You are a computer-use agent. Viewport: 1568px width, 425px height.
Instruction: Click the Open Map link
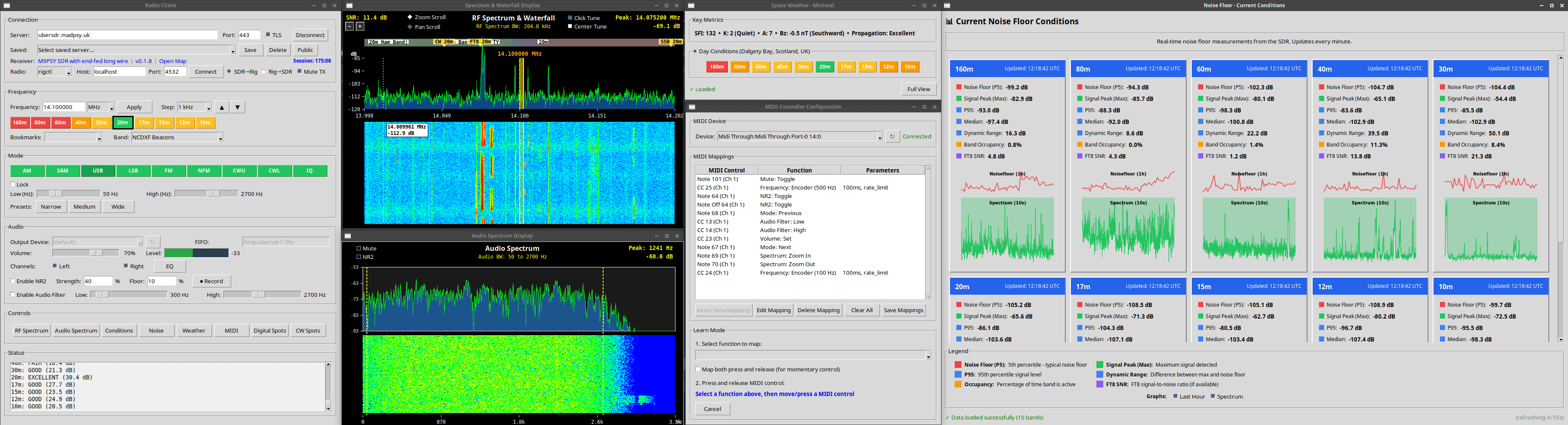[173, 61]
